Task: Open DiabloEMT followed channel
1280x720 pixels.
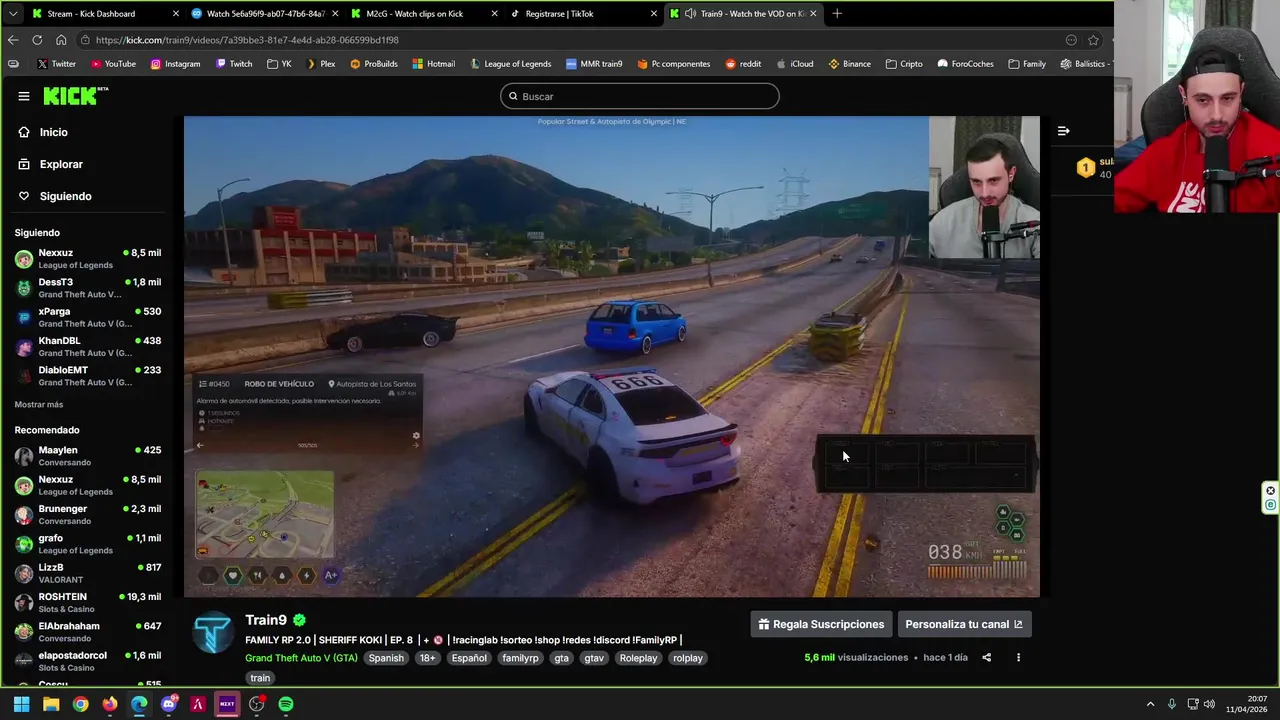Action: pyautogui.click(x=87, y=375)
